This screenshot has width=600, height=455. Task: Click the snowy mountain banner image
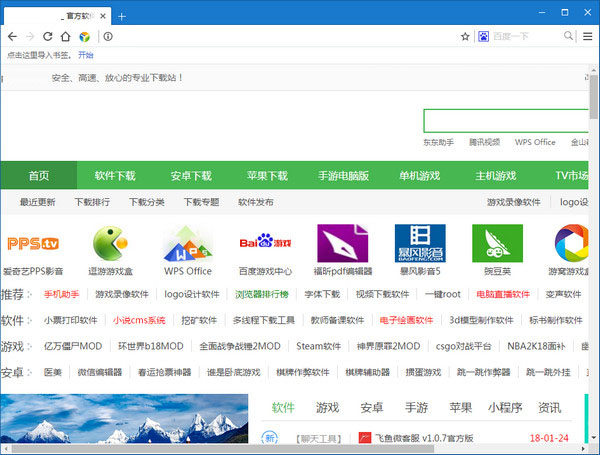(124, 418)
